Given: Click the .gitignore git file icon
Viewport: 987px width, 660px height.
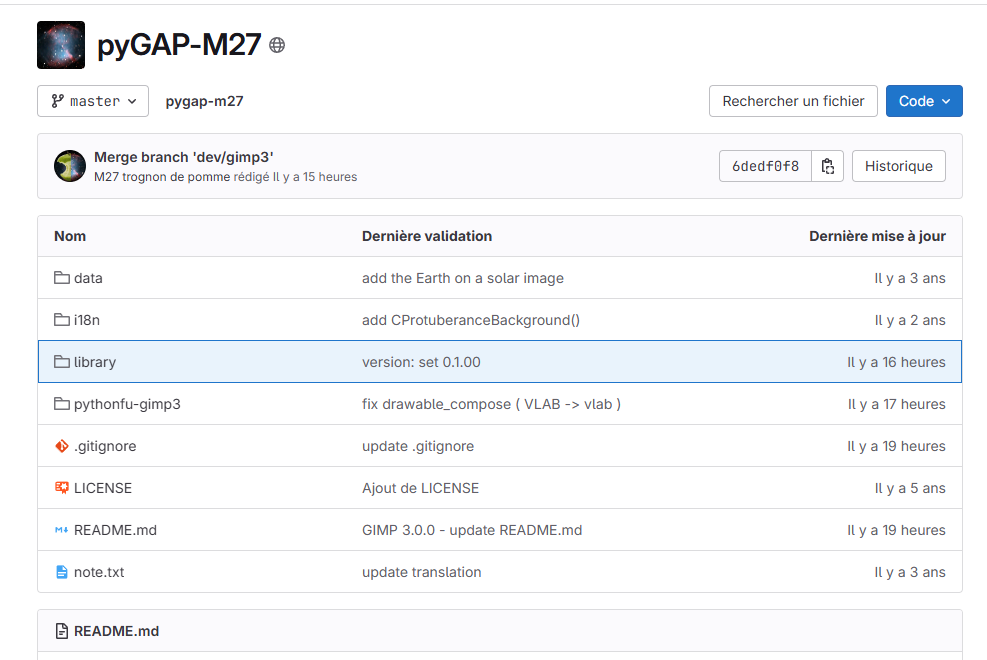Looking at the screenshot, I should 62,446.
